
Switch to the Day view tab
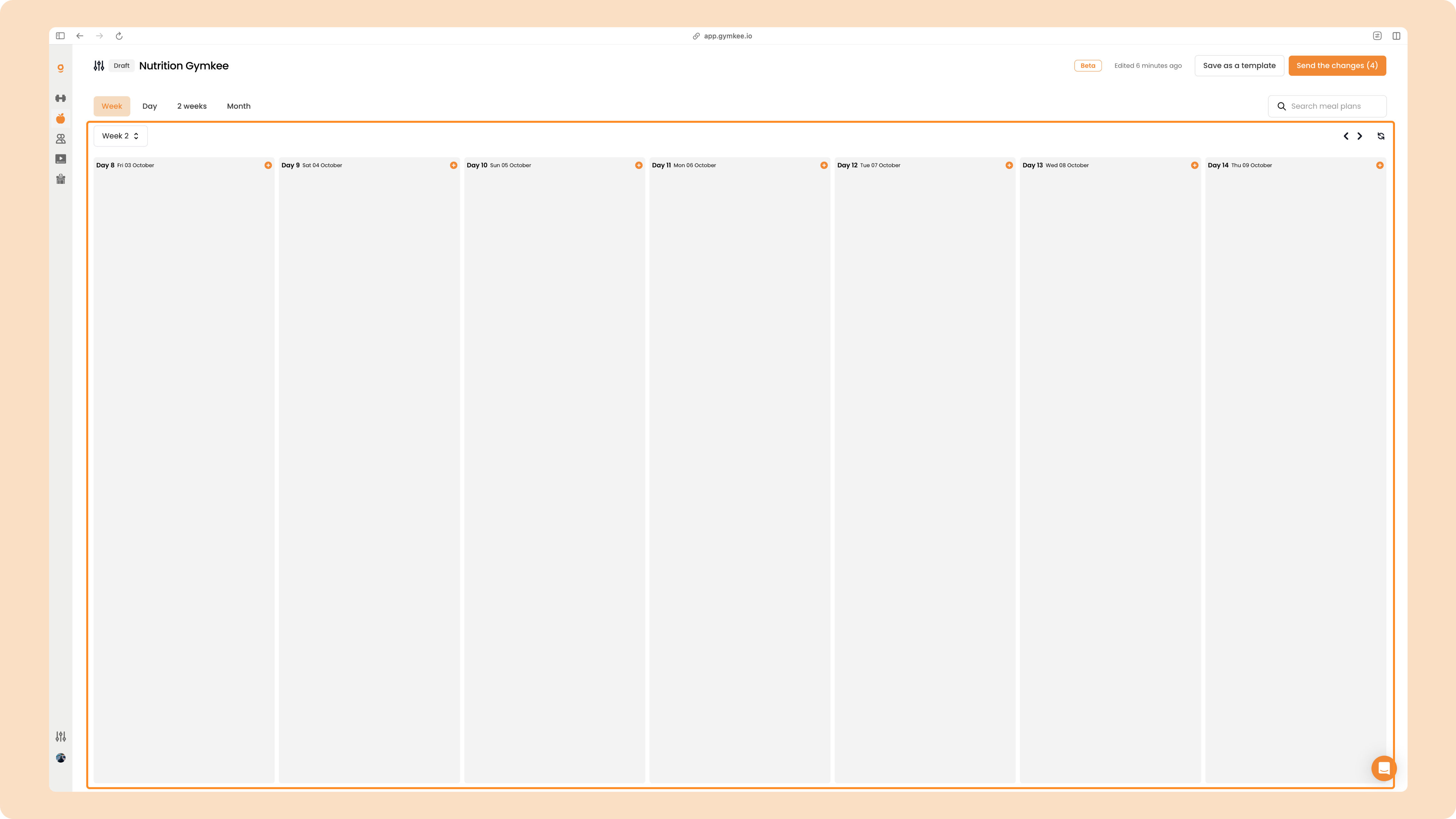150,106
